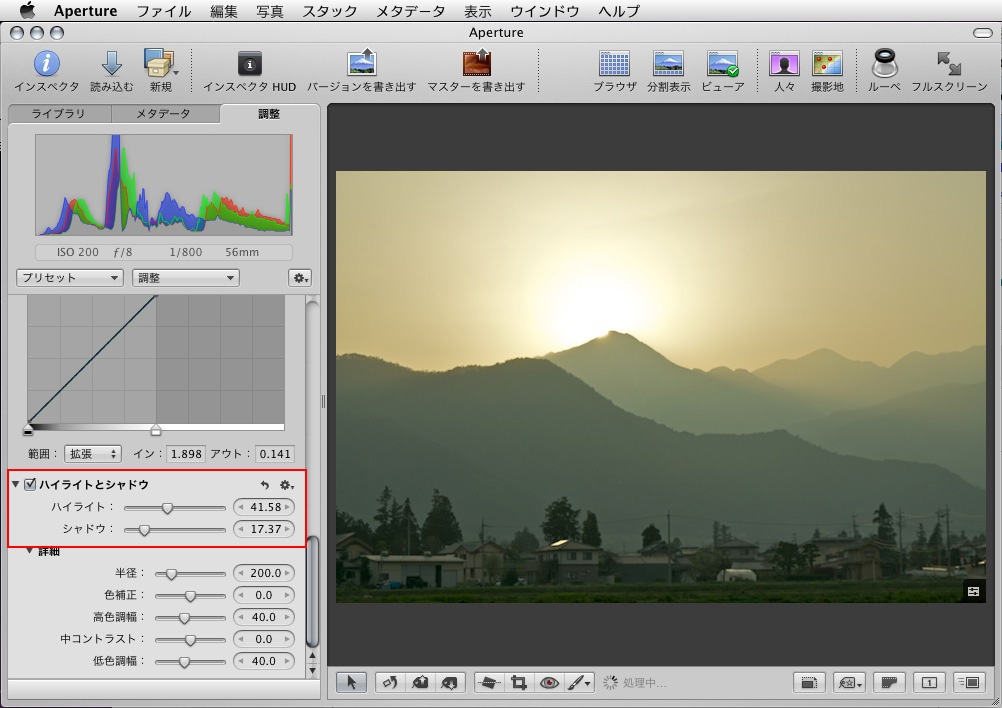Click the イン value field 1.898

tap(186, 454)
